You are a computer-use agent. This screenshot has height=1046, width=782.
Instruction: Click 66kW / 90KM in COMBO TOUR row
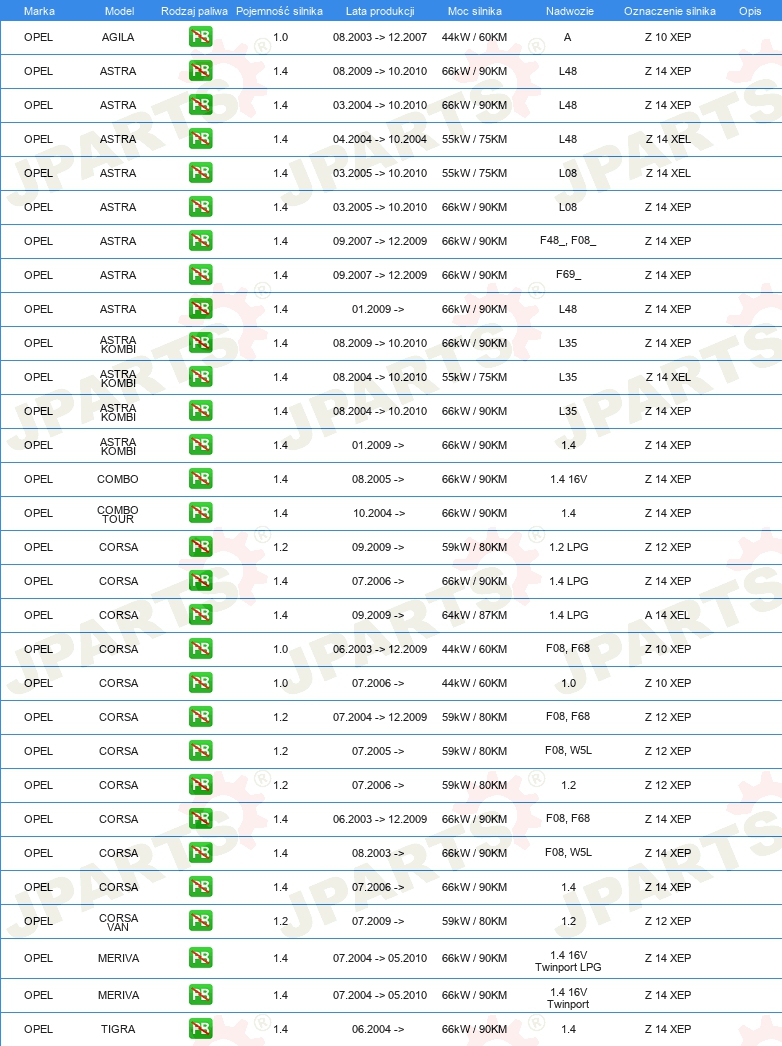click(x=474, y=514)
